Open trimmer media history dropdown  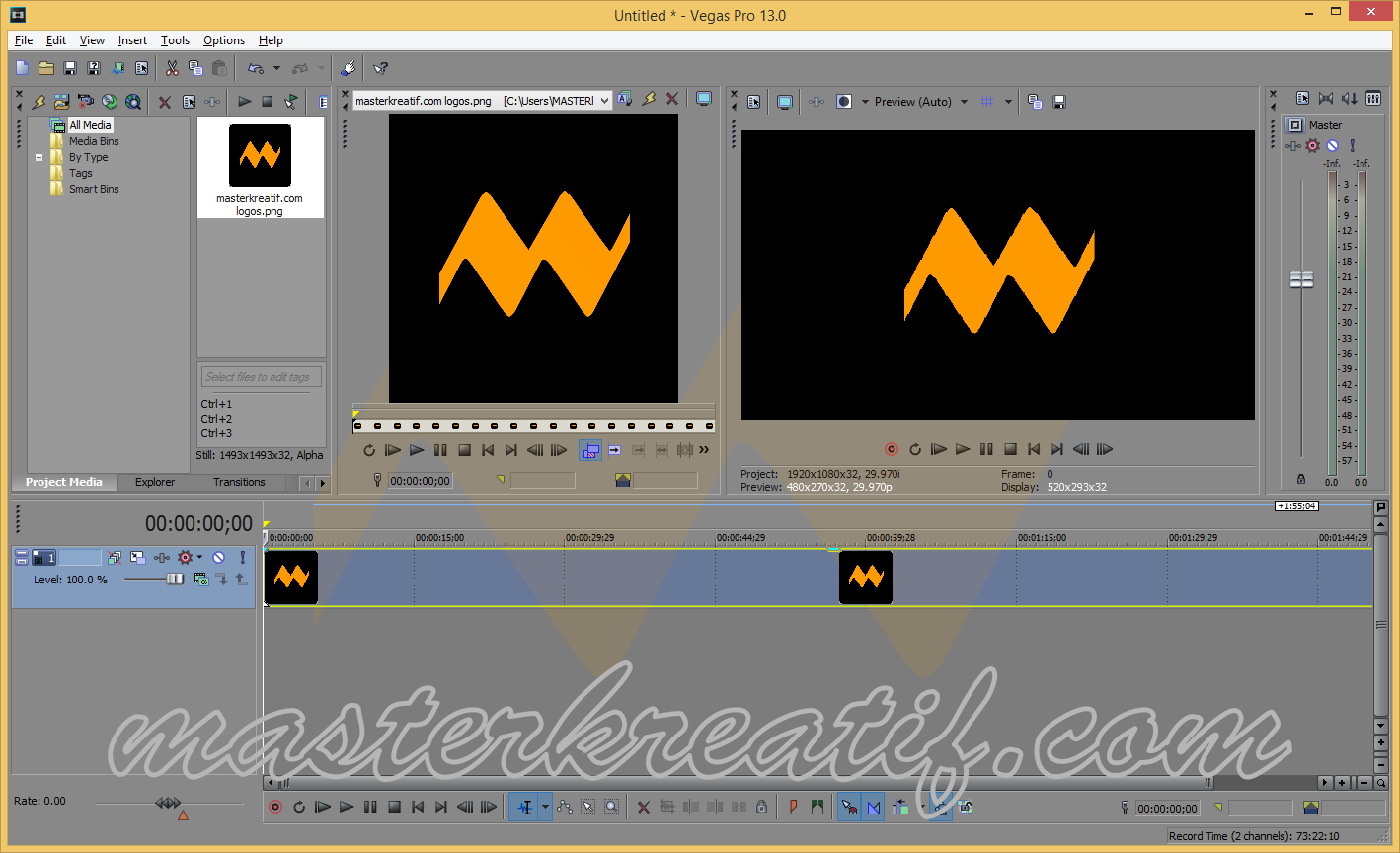click(x=604, y=101)
